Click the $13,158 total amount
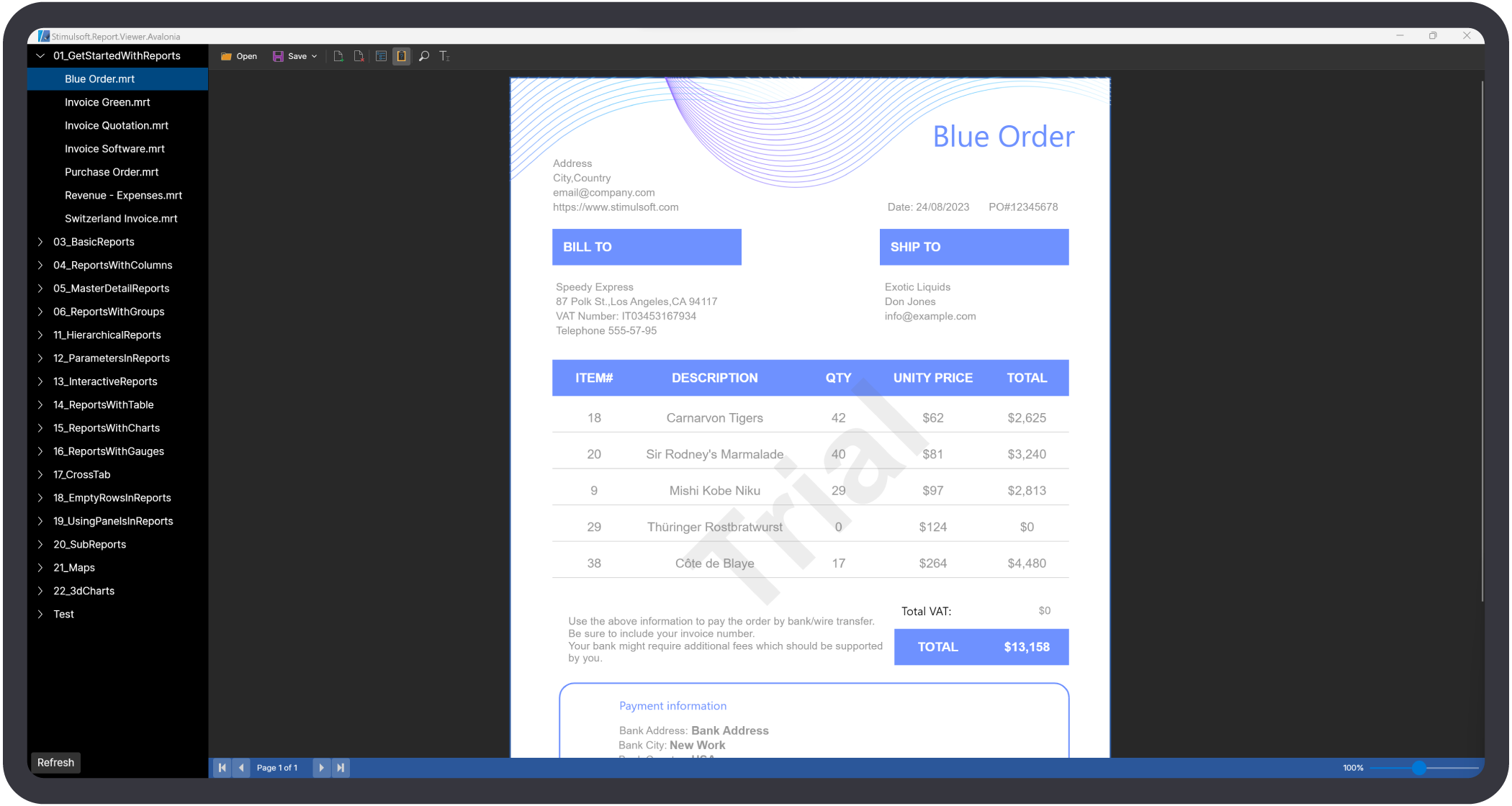This screenshot has height=806, width=1512. [1027, 647]
